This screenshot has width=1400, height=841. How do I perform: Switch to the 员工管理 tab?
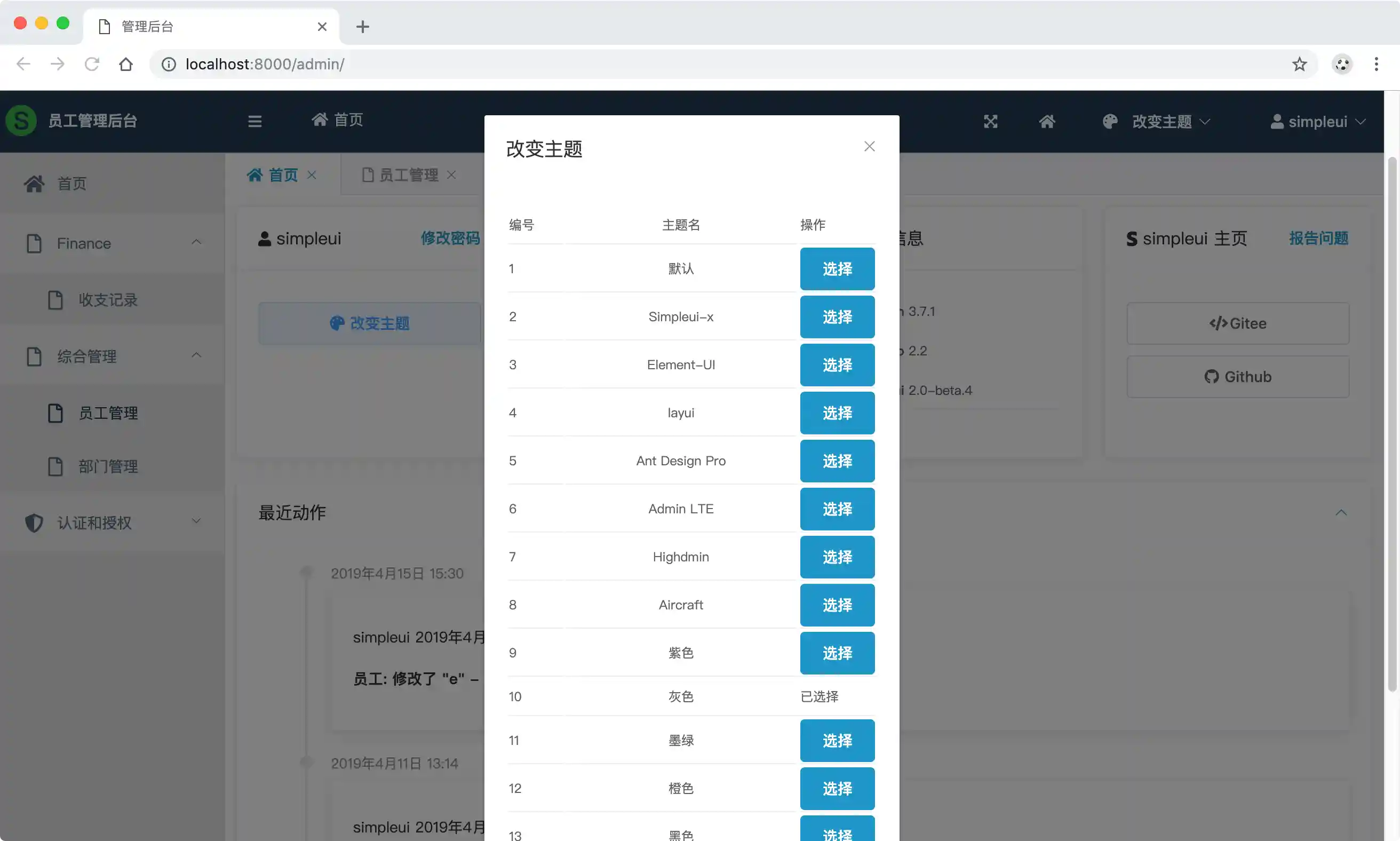click(x=408, y=175)
